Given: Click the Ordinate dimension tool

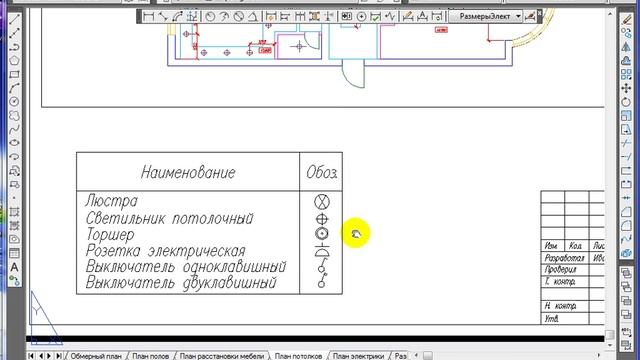Looking at the screenshot, I should point(191,17).
